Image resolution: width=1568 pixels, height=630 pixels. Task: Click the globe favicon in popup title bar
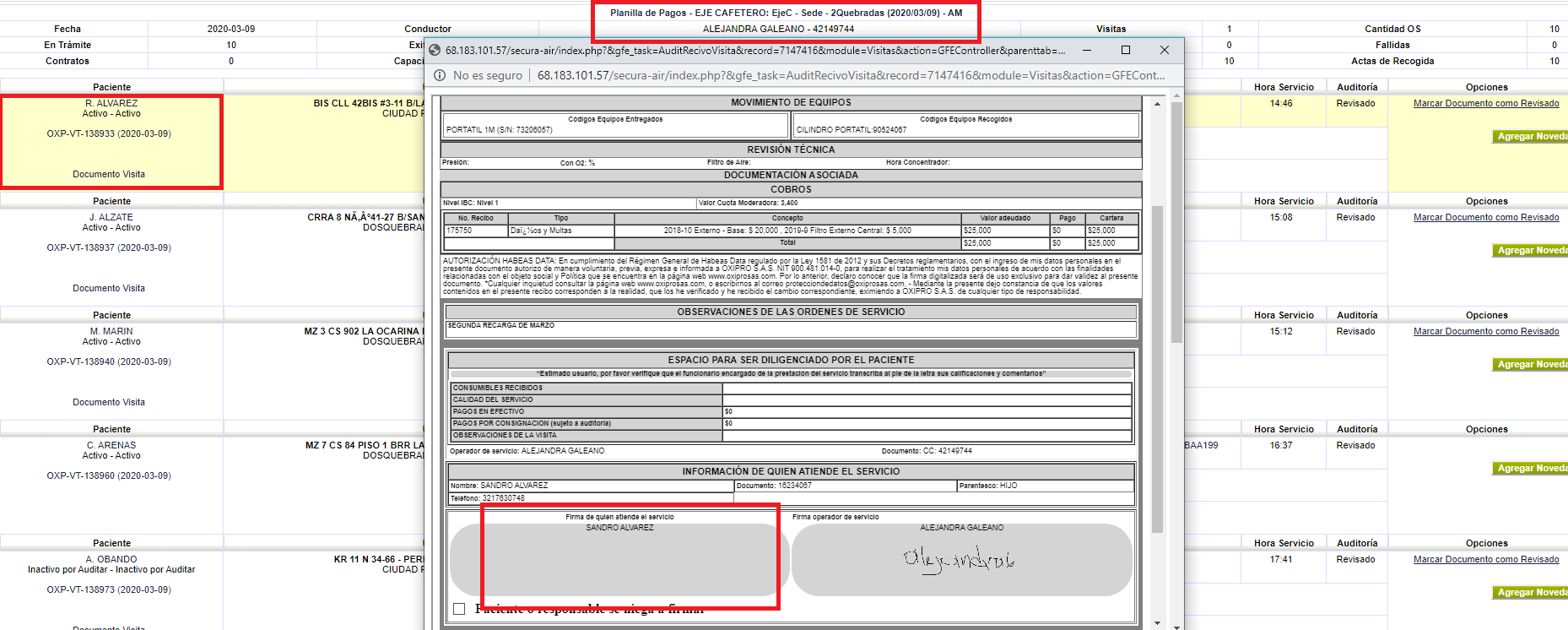click(435, 51)
